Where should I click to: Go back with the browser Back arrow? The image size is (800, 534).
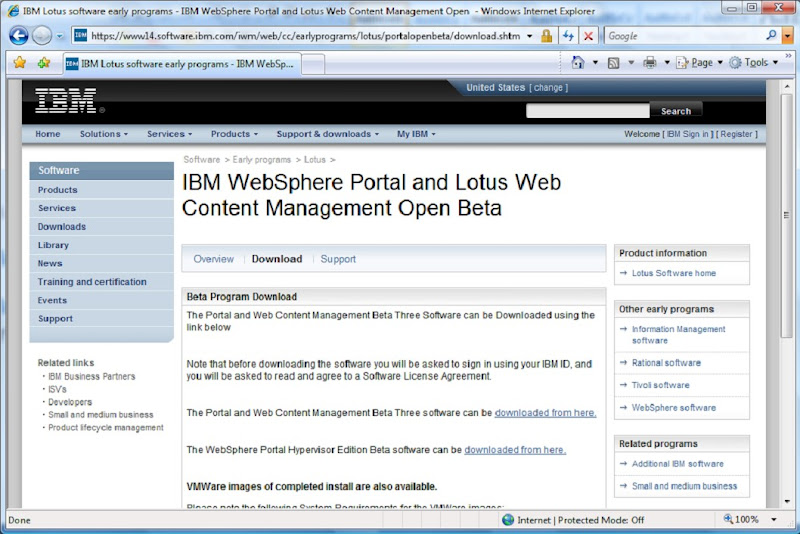pos(19,36)
